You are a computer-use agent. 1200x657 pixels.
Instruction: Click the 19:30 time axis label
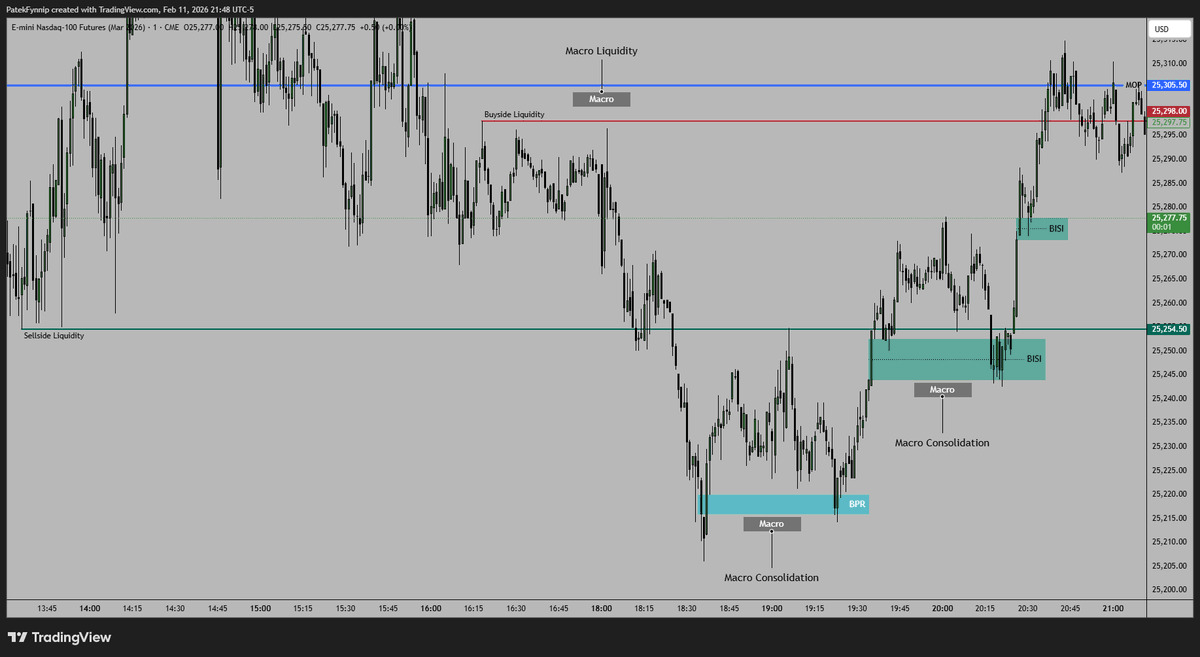pyautogui.click(x=857, y=608)
